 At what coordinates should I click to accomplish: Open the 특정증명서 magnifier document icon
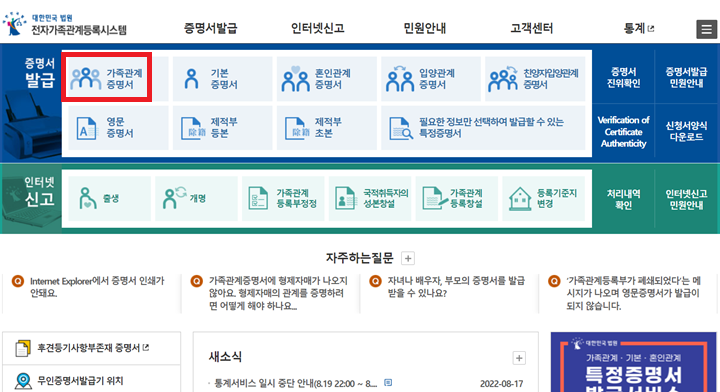pyautogui.click(x=401, y=128)
